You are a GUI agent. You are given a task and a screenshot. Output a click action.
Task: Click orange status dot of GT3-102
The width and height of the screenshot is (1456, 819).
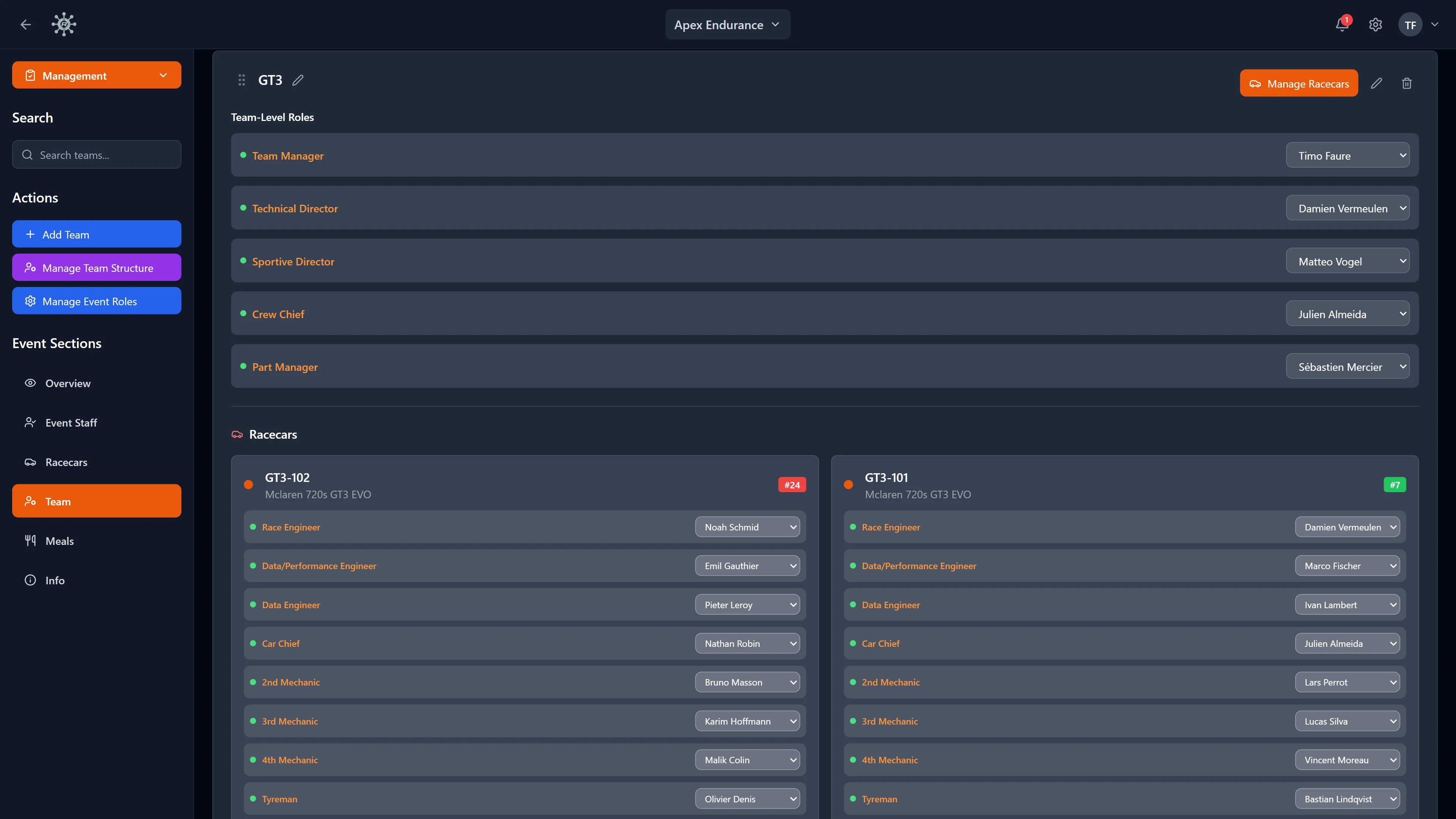click(x=248, y=485)
